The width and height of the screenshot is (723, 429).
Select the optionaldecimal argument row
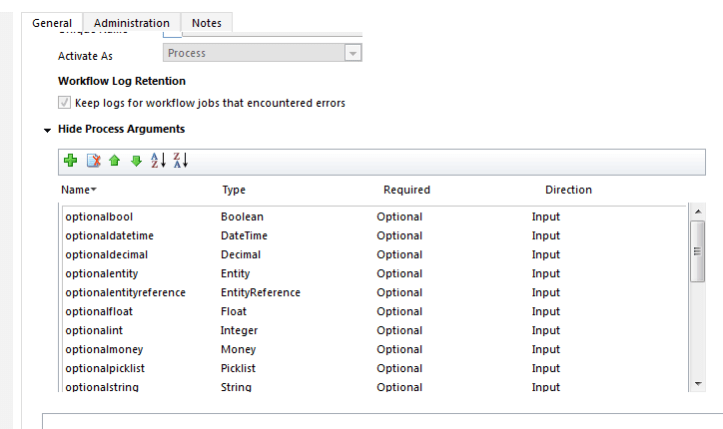[x=374, y=255]
